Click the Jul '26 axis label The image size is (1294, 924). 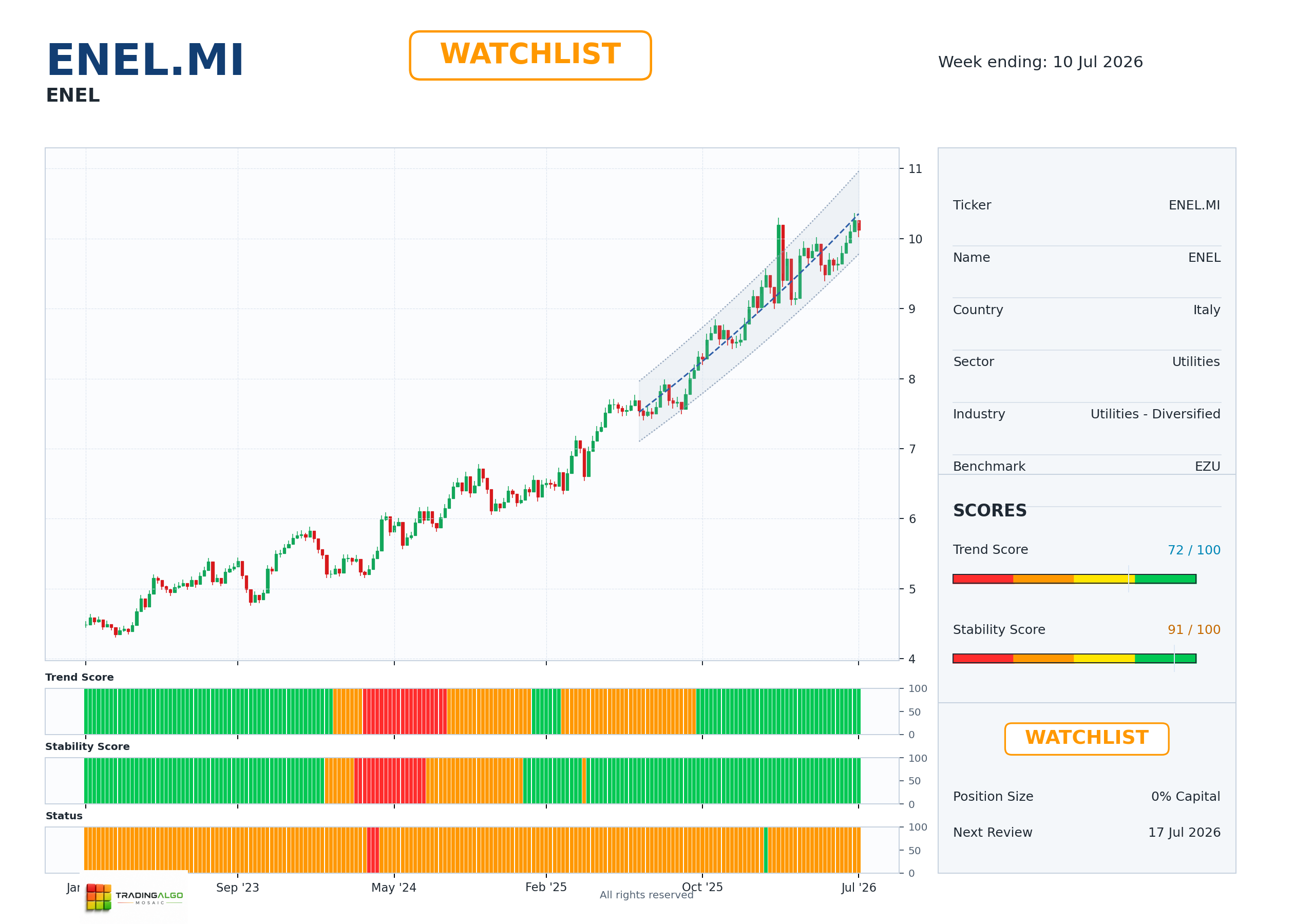coord(859,888)
